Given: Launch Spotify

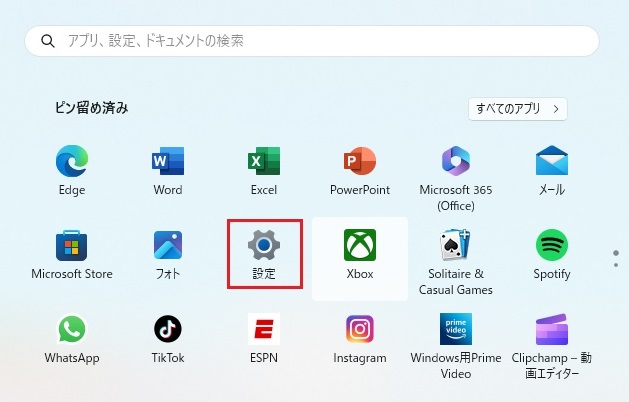Looking at the screenshot, I should pyautogui.click(x=552, y=255).
